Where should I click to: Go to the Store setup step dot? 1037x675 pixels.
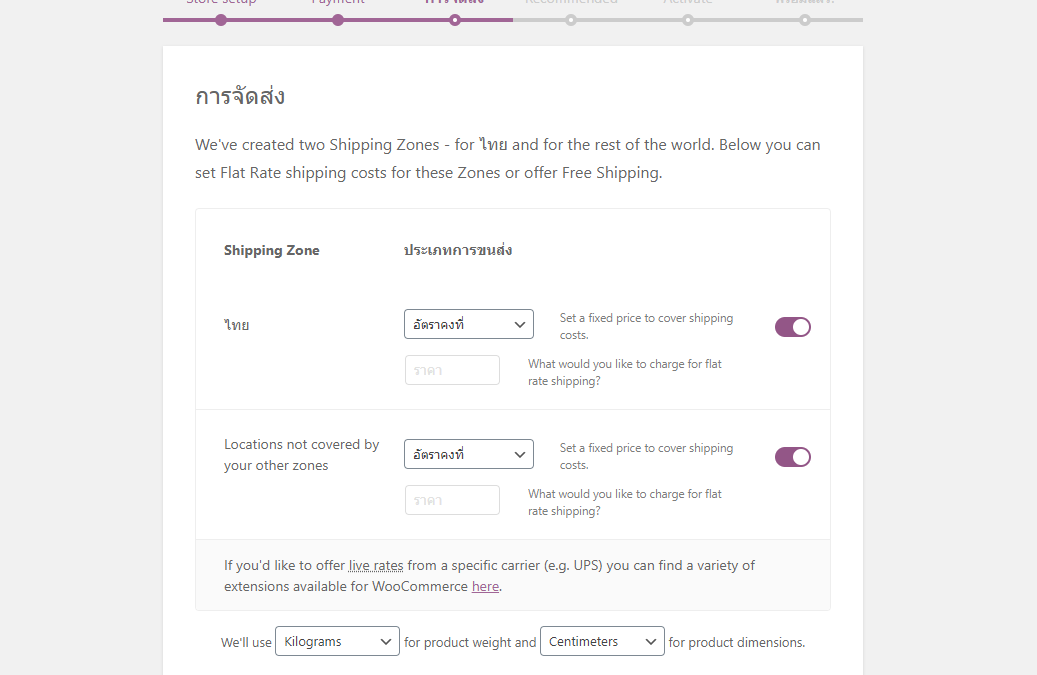pos(221,20)
